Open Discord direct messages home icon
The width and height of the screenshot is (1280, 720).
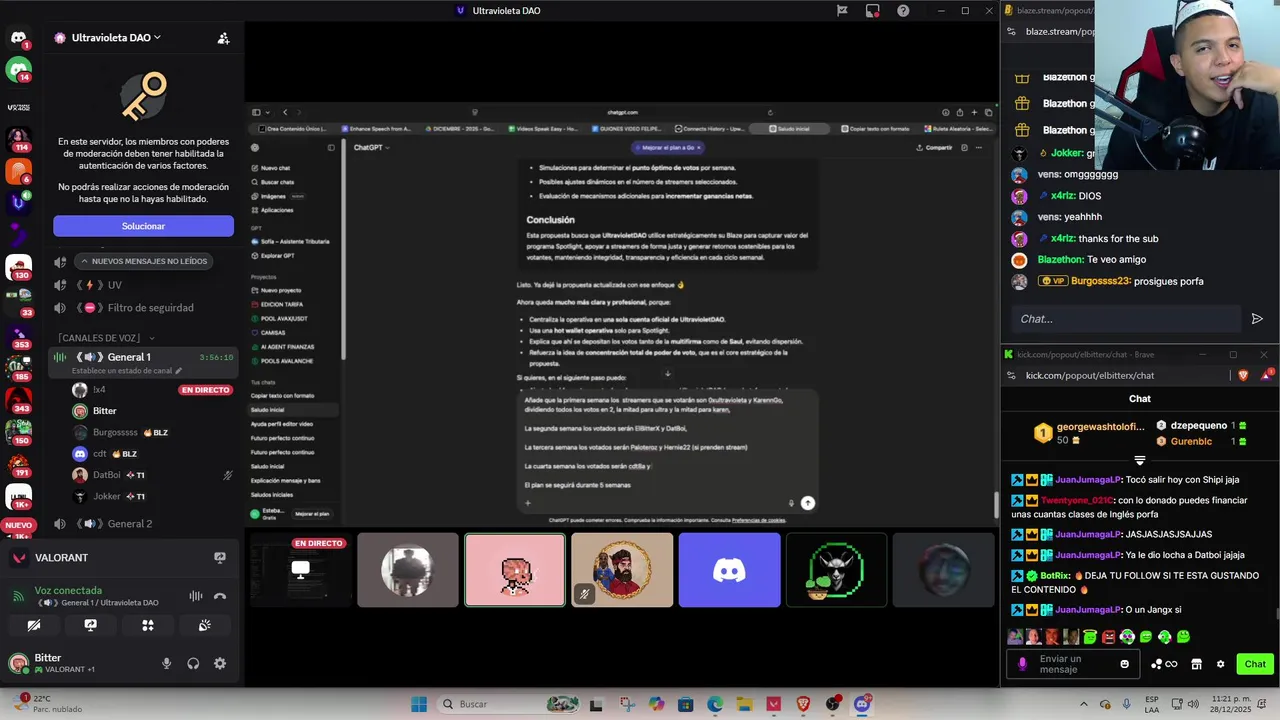(x=18, y=38)
